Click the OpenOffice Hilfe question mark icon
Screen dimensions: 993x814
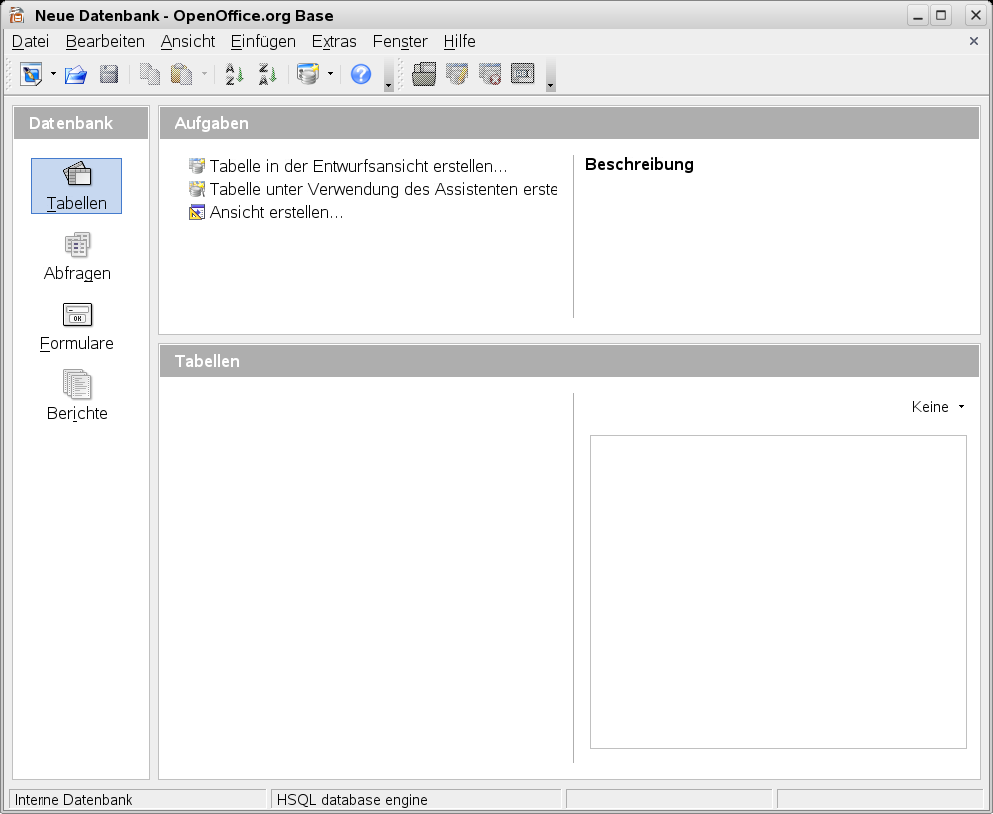click(x=361, y=74)
